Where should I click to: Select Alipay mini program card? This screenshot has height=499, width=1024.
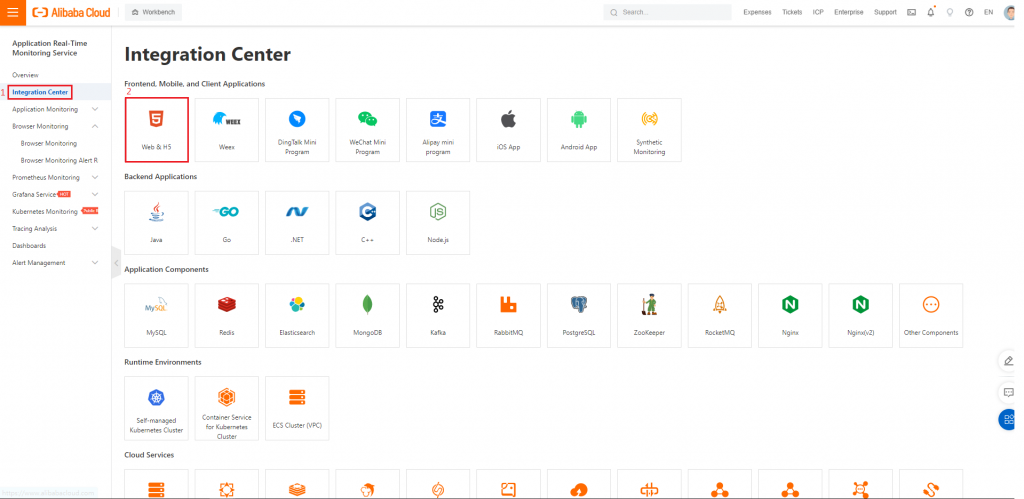(438, 130)
